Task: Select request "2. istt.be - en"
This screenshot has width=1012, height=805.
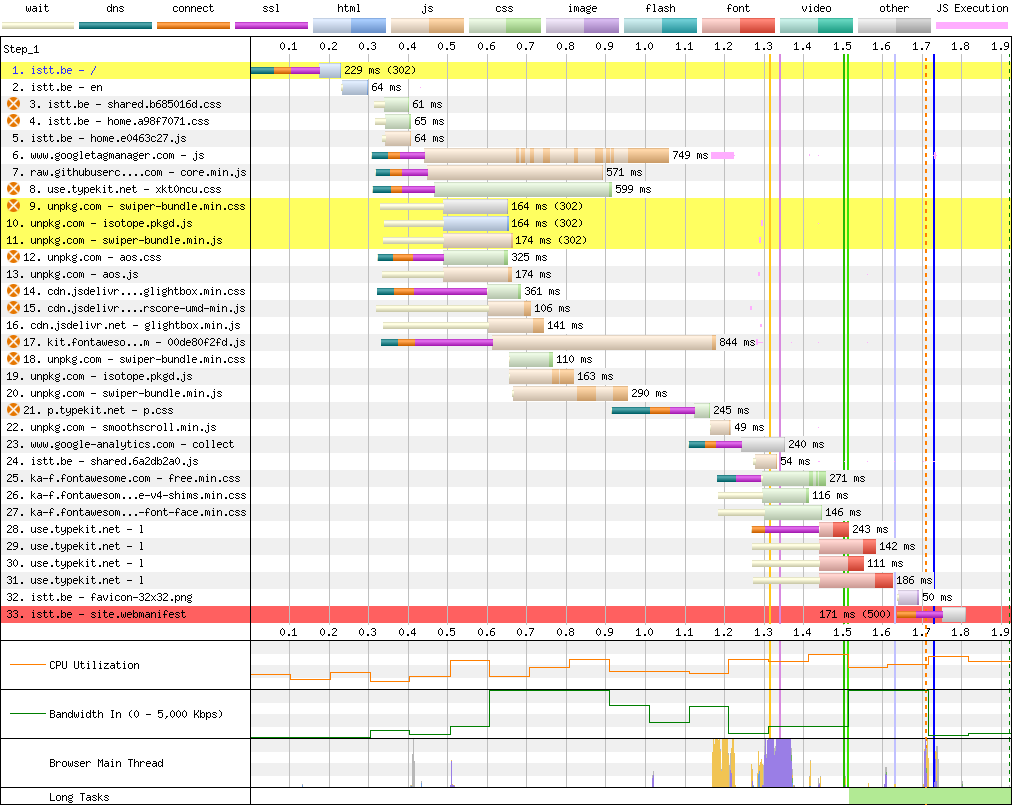Action: [57, 87]
